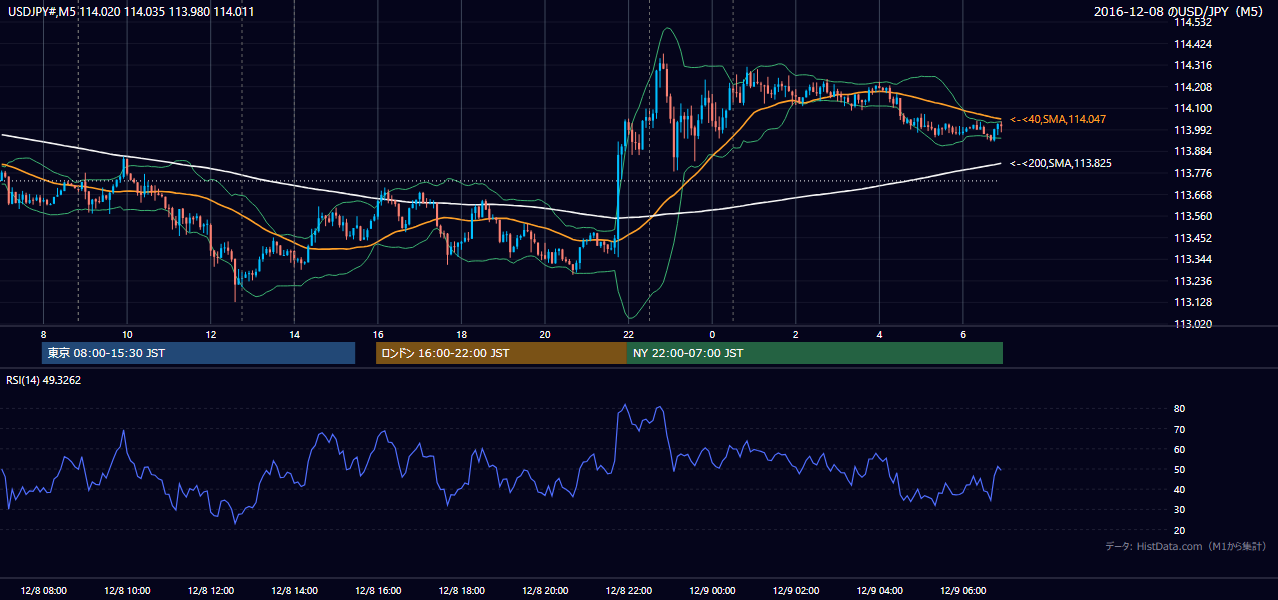Click the hour 18 tick on price chart
The height and width of the screenshot is (600, 1278).
(x=461, y=333)
